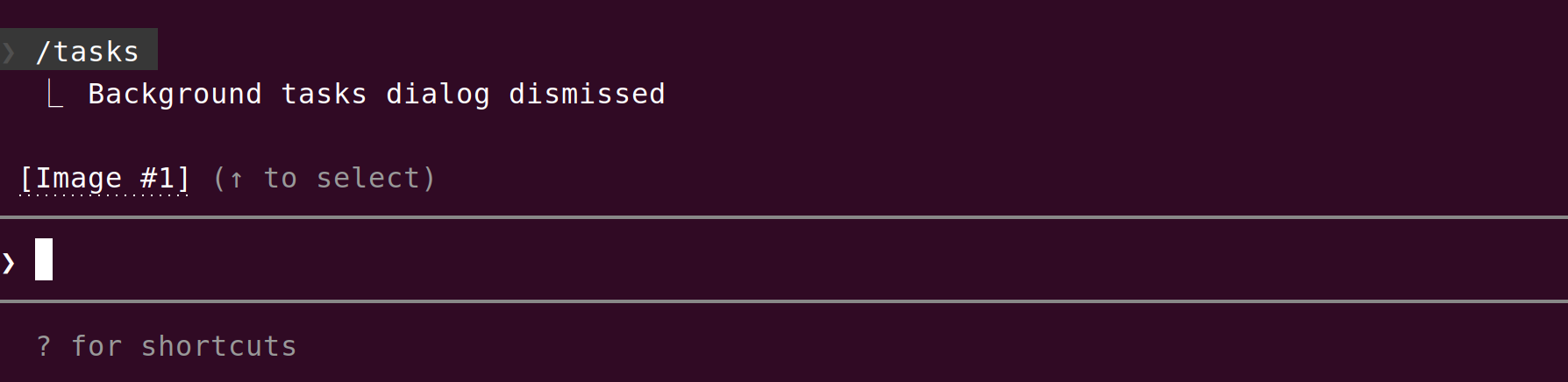Click the separator line below the prompt
This screenshot has width=1568, height=382.
pyautogui.click(x=784, y=301)
